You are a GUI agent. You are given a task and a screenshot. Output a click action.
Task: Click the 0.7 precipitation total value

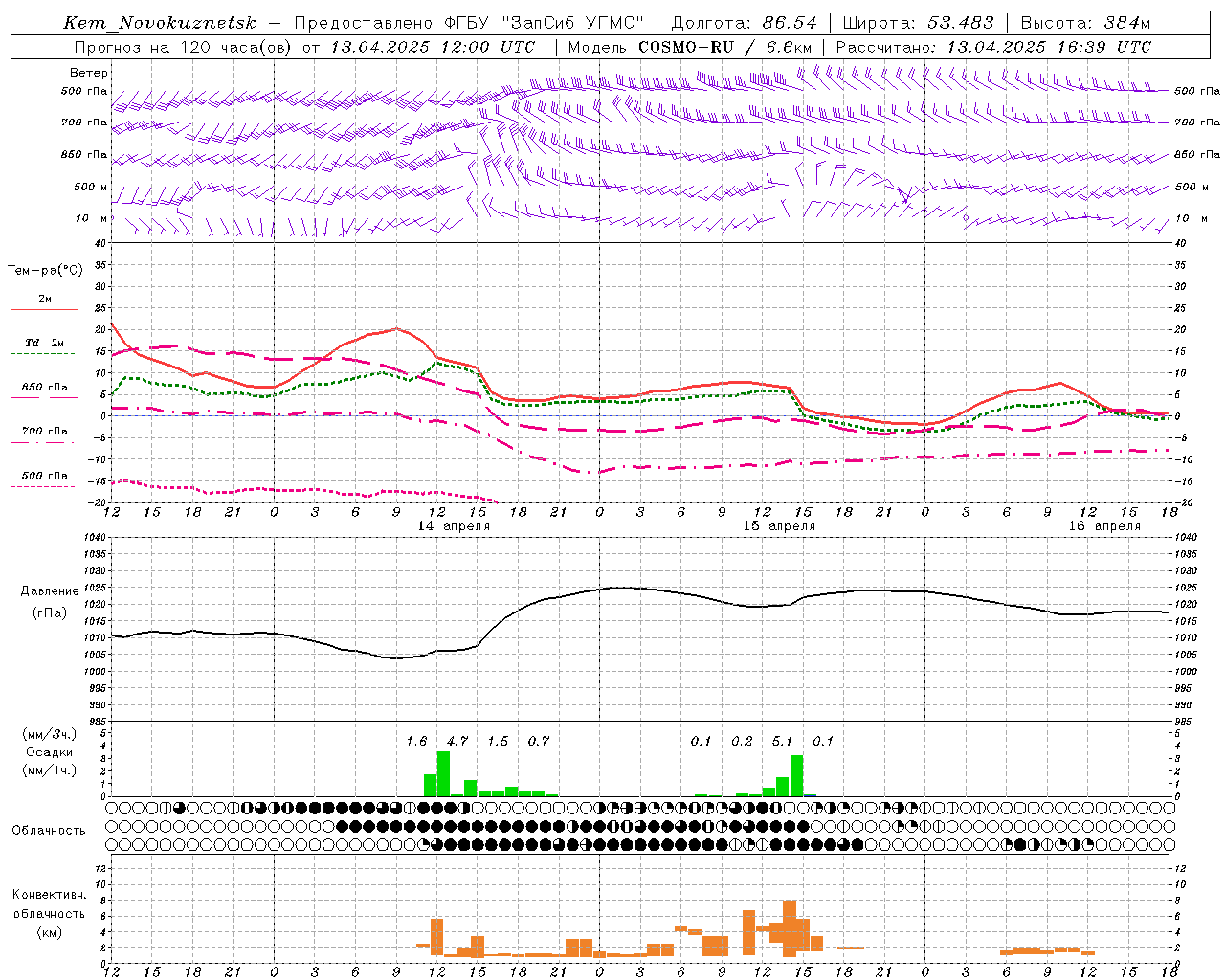coord(539,741)
